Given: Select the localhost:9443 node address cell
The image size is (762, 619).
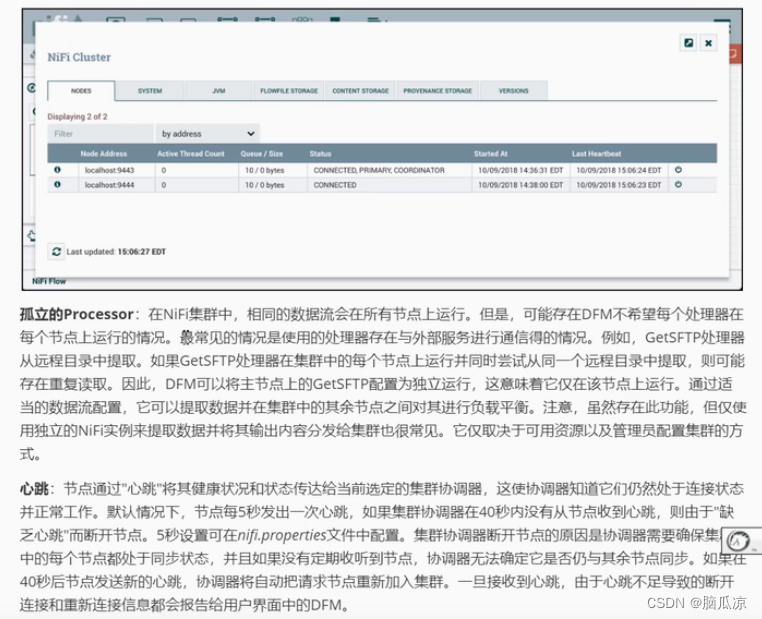Looking at the screenshot, I should pyautogui.click(x=109, y=170).
